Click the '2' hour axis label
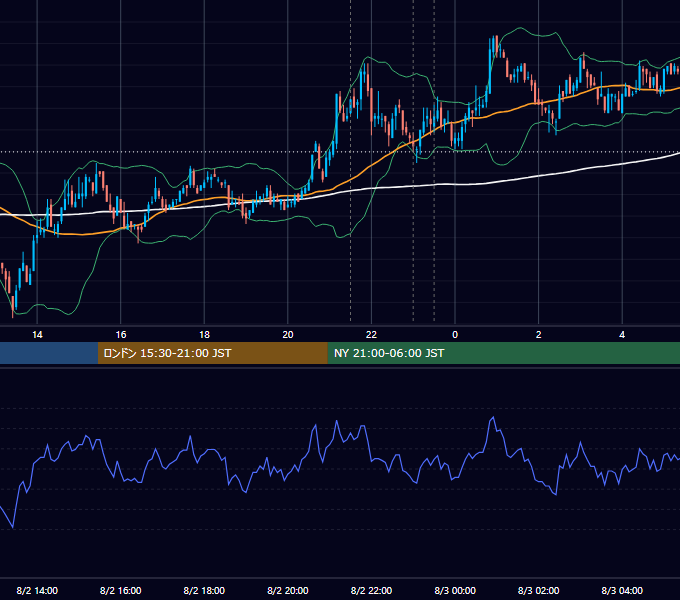The image size is (680, 600). pos(539,335)
